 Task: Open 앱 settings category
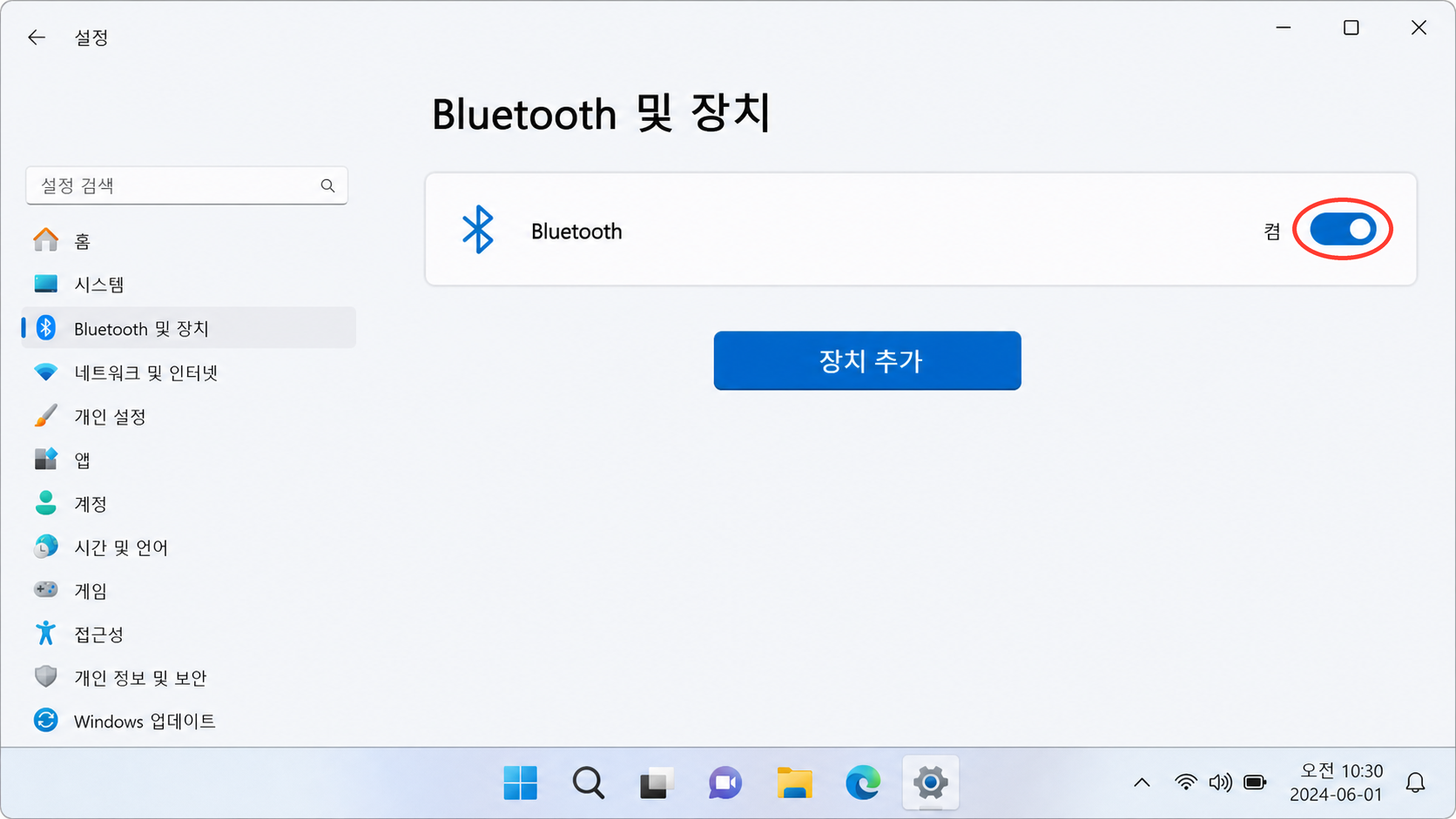point(187,460)
